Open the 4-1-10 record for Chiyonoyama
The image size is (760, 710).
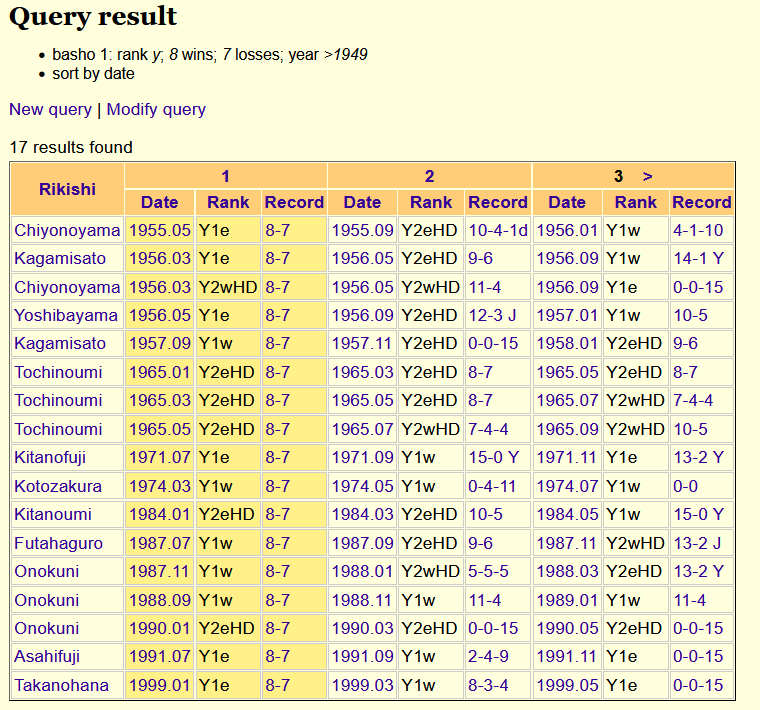point(698,230)
